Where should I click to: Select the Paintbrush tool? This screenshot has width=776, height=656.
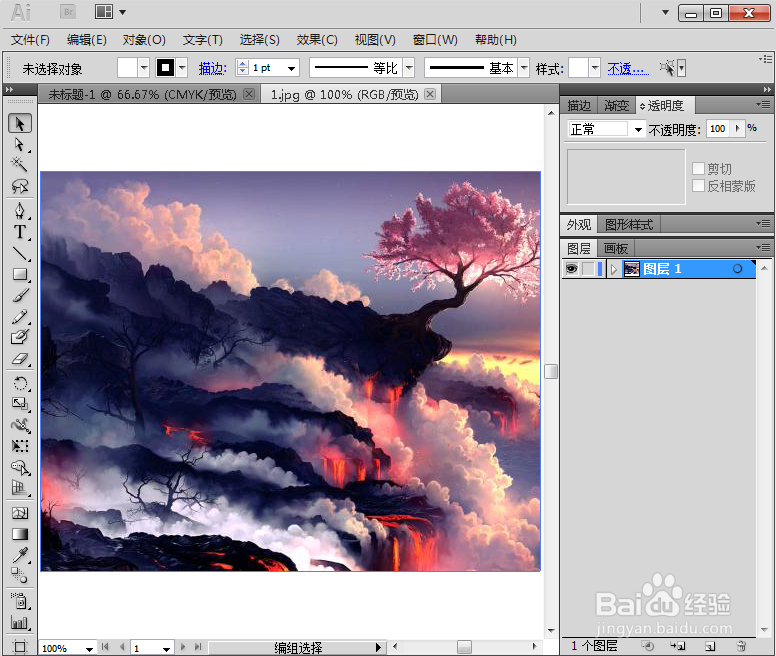[20, 295]
